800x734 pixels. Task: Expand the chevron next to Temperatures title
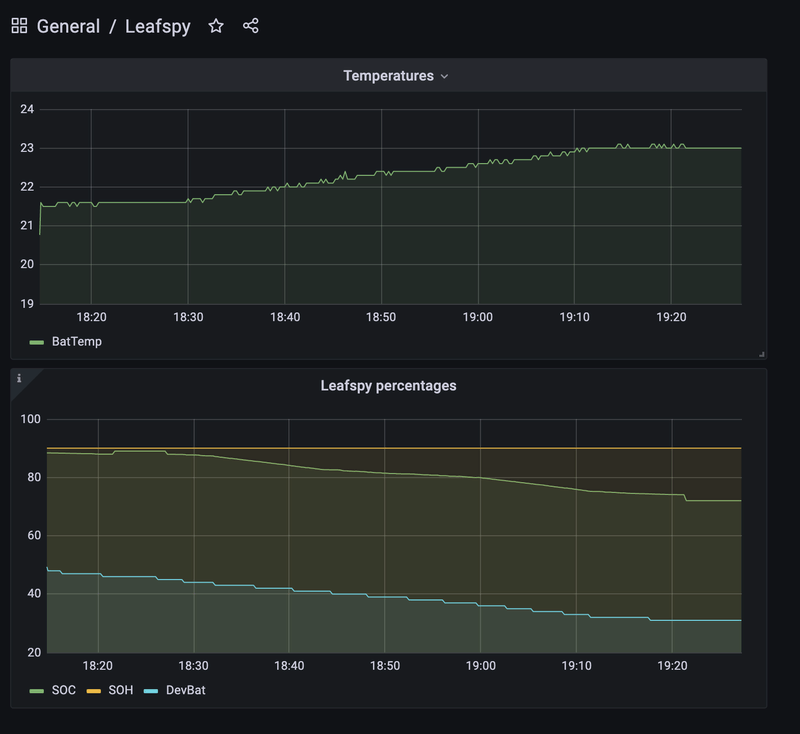coord(445,77)
